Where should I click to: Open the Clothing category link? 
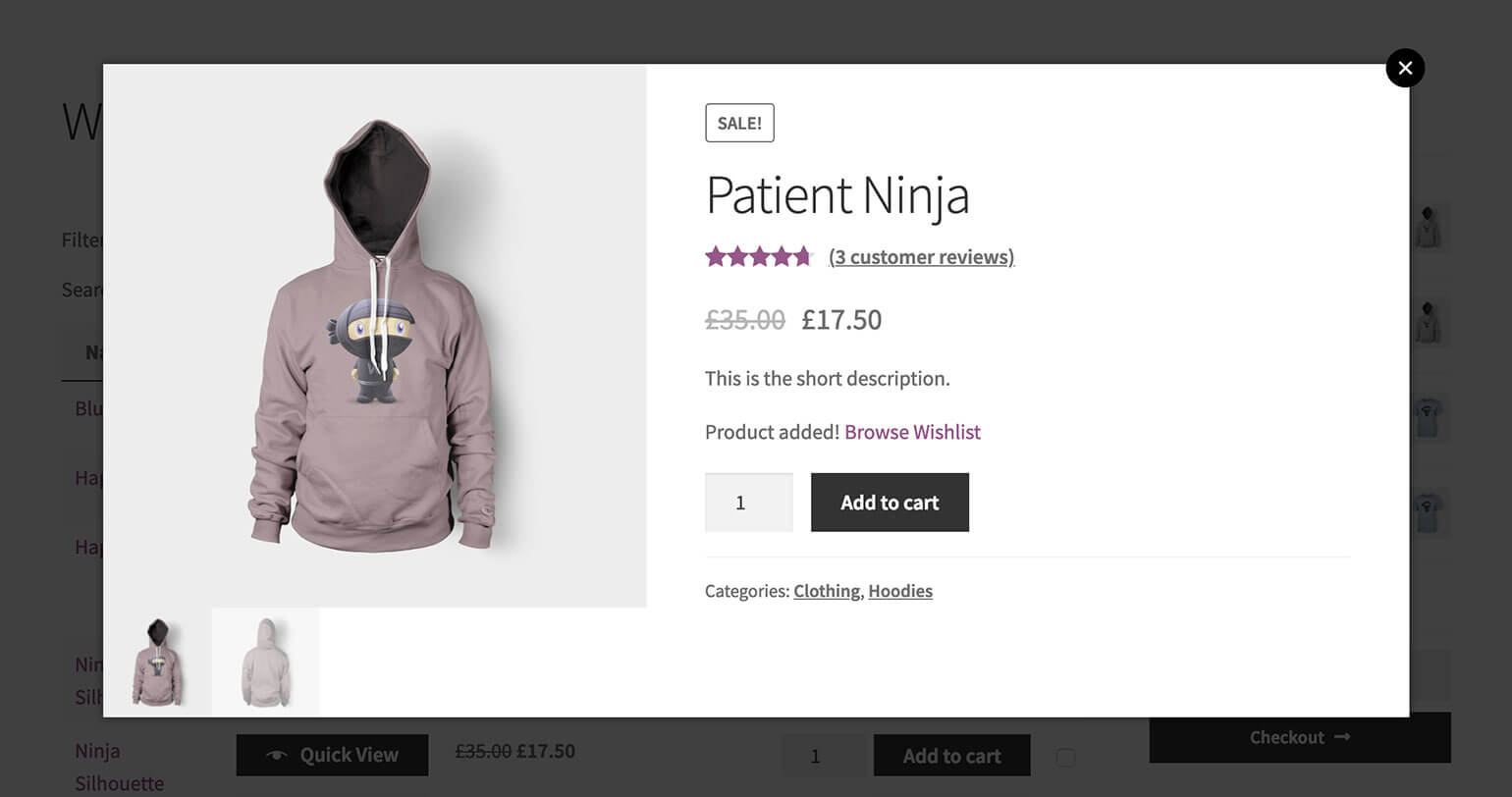[x=827, y=591]
